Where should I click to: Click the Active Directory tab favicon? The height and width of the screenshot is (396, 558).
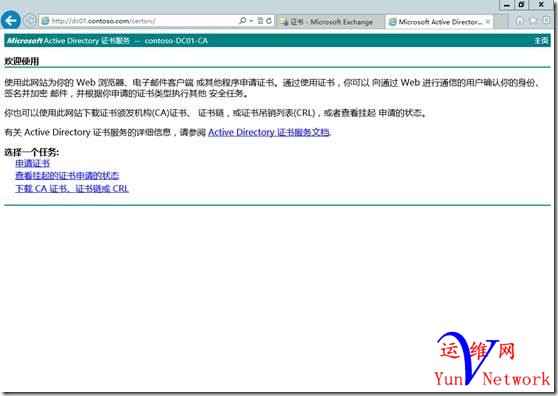tap(393, 22)
